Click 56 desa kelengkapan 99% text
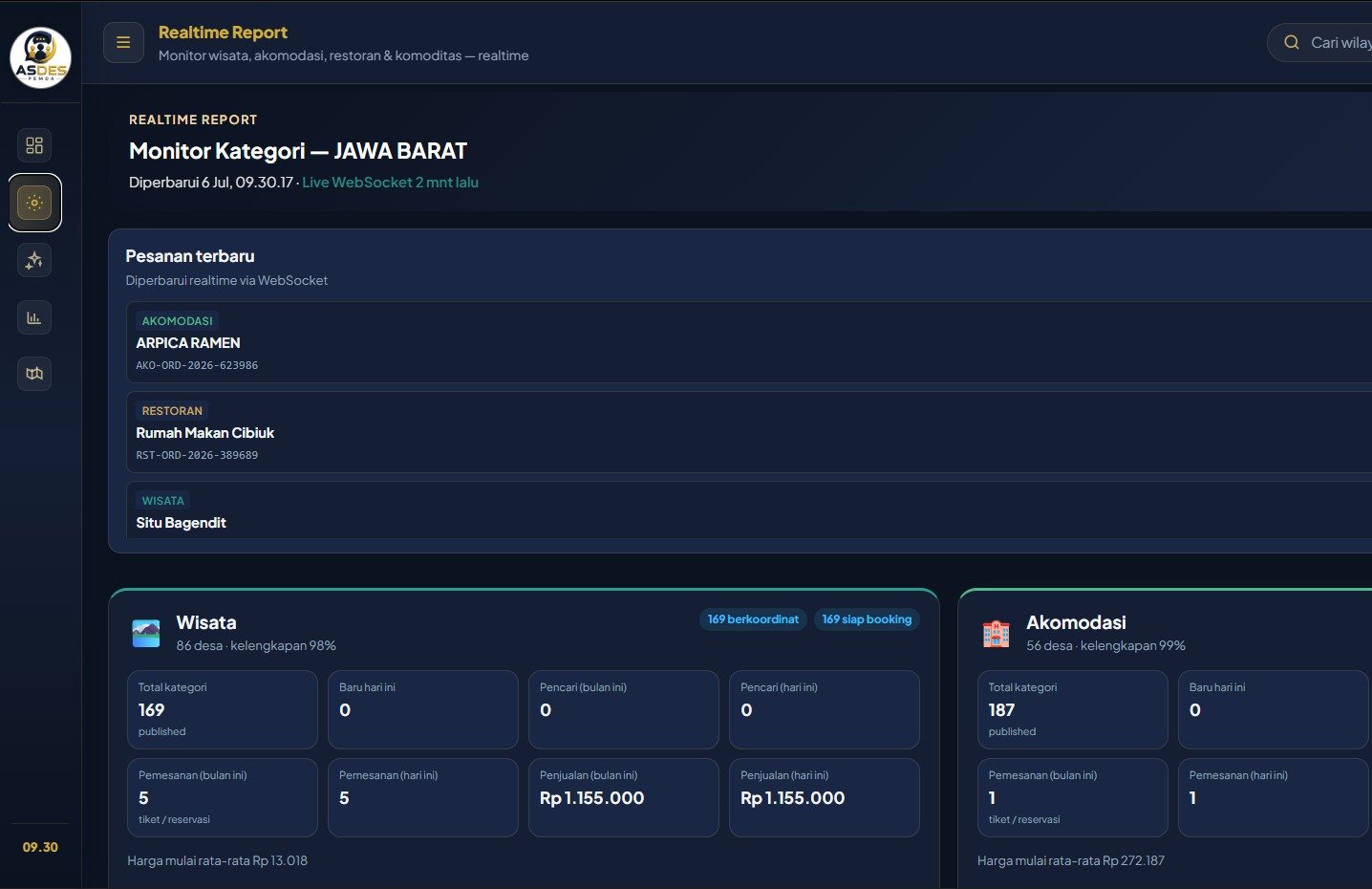The width and height of the screenshot is (1372, 889). coord(1105,645)
